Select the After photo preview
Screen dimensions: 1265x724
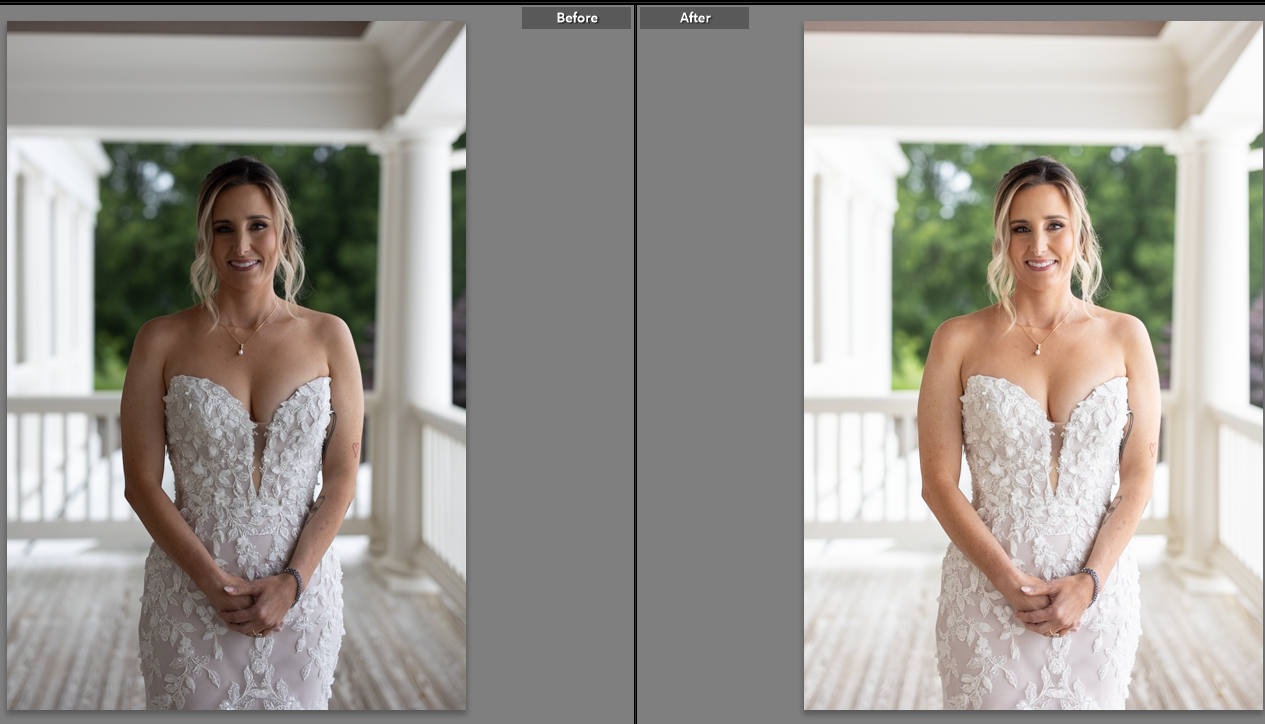(1033, 365)
